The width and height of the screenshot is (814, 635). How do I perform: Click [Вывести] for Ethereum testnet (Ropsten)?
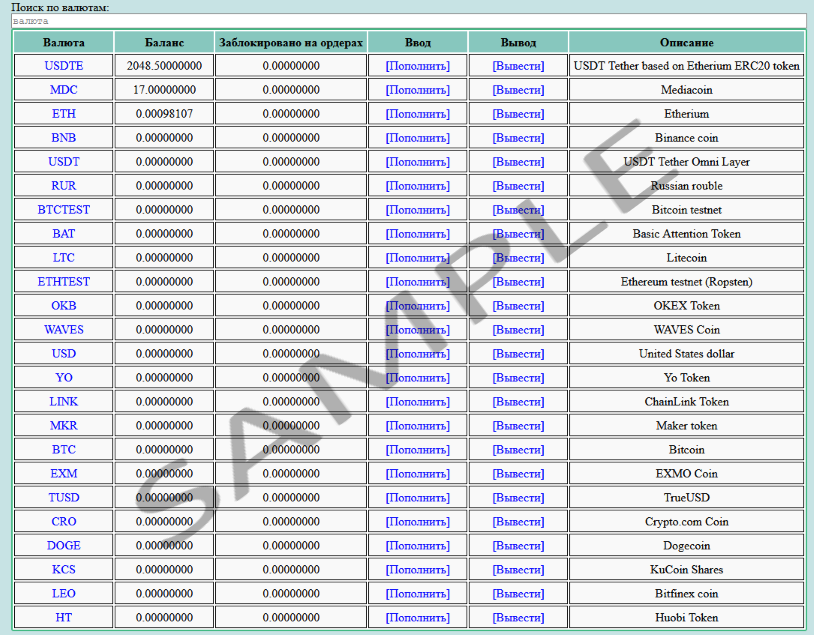[x=518, y=281]
